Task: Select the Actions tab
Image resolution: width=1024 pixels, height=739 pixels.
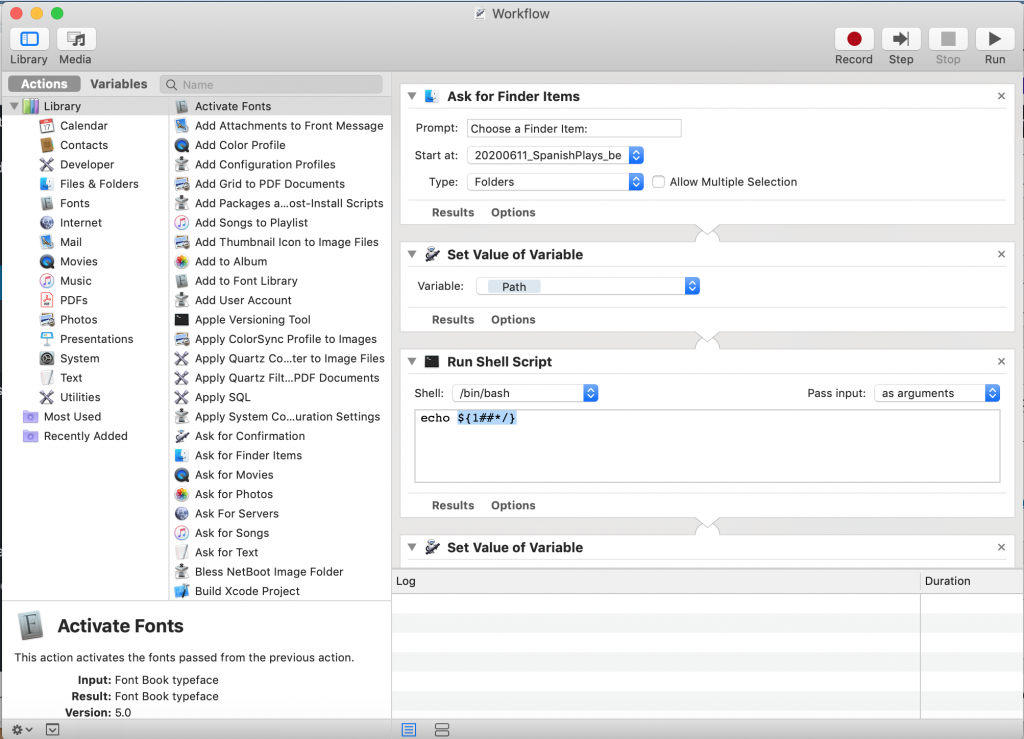Action: (x=45, y=84)
